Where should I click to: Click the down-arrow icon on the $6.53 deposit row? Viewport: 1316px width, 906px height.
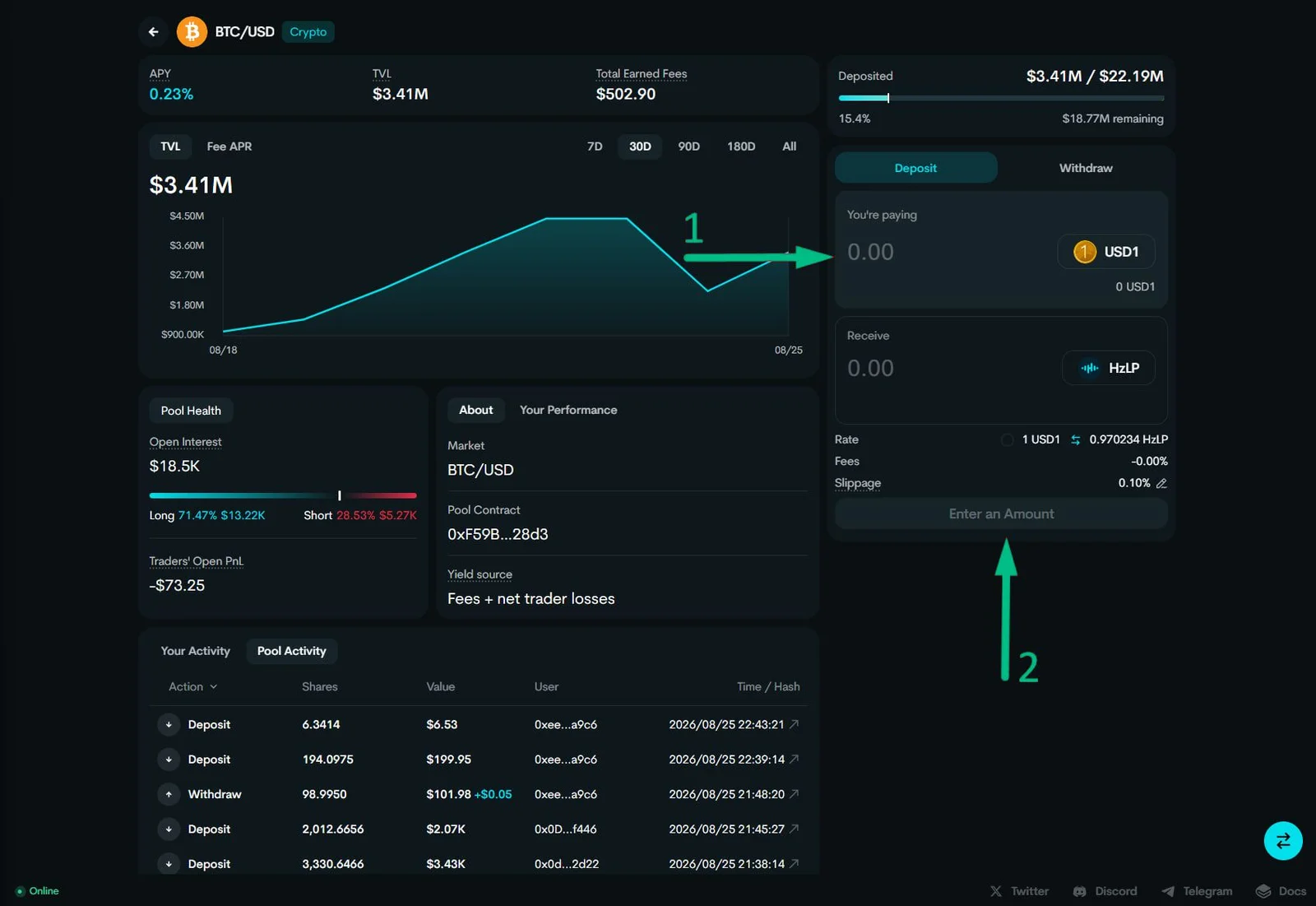pos(169,725)
